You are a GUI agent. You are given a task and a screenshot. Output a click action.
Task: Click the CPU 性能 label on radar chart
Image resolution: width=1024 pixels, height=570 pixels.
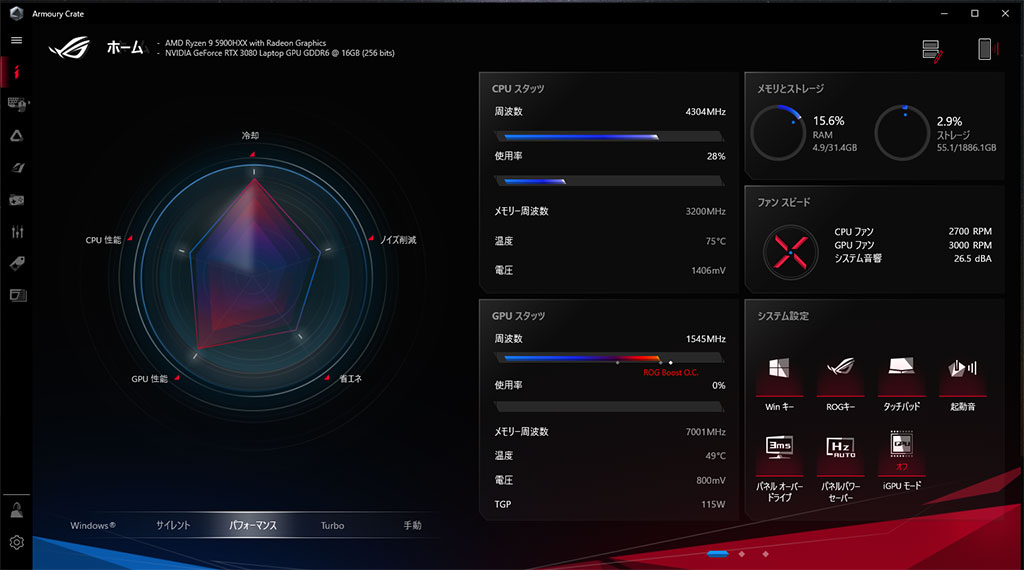103,240
